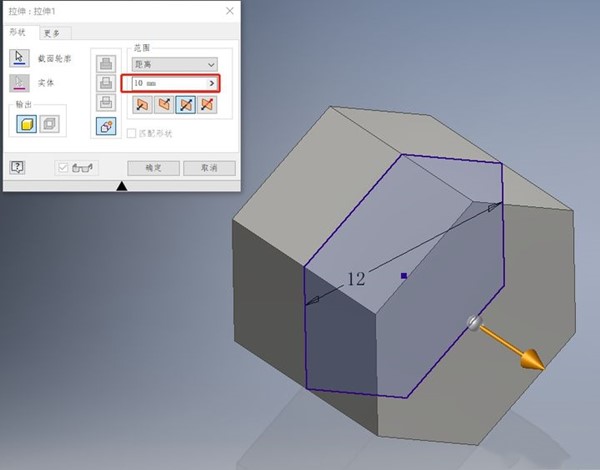Viewport: 600px width, 470px height.
Task: Click the 截面轮廓 profile selection arrow icon
Action: (19, 58)
